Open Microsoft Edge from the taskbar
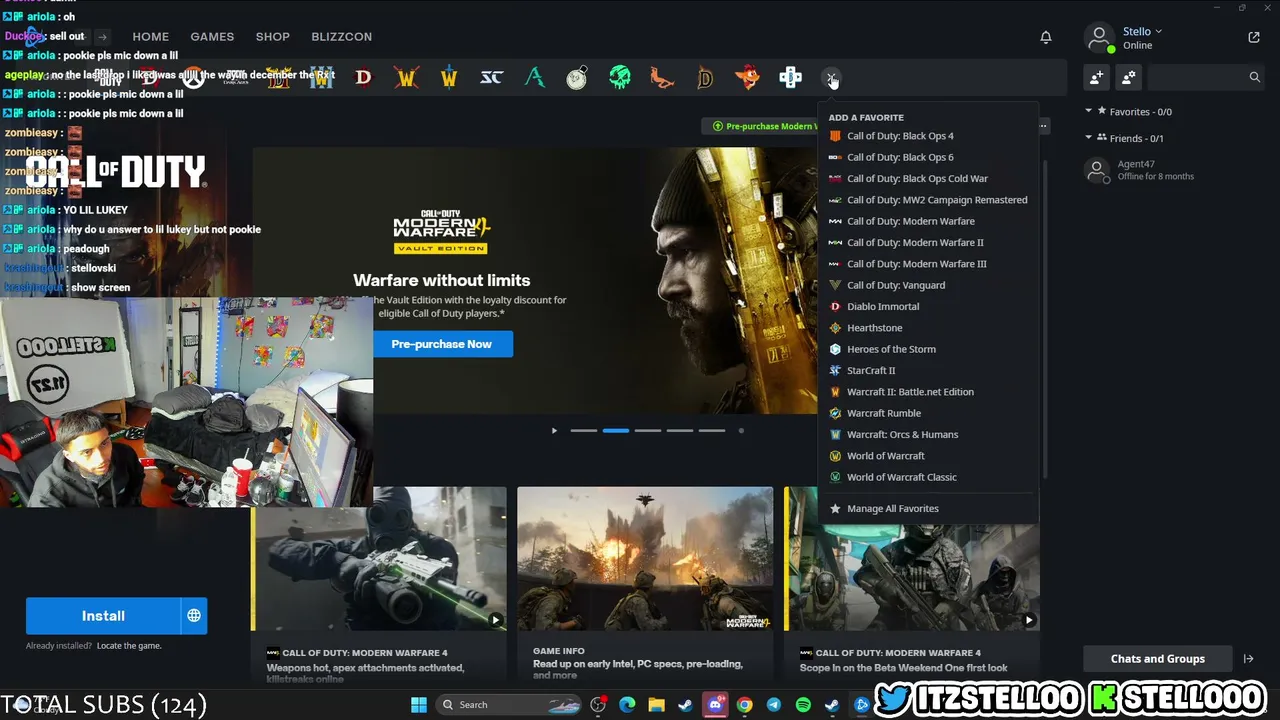 click(x=627, y=705)
